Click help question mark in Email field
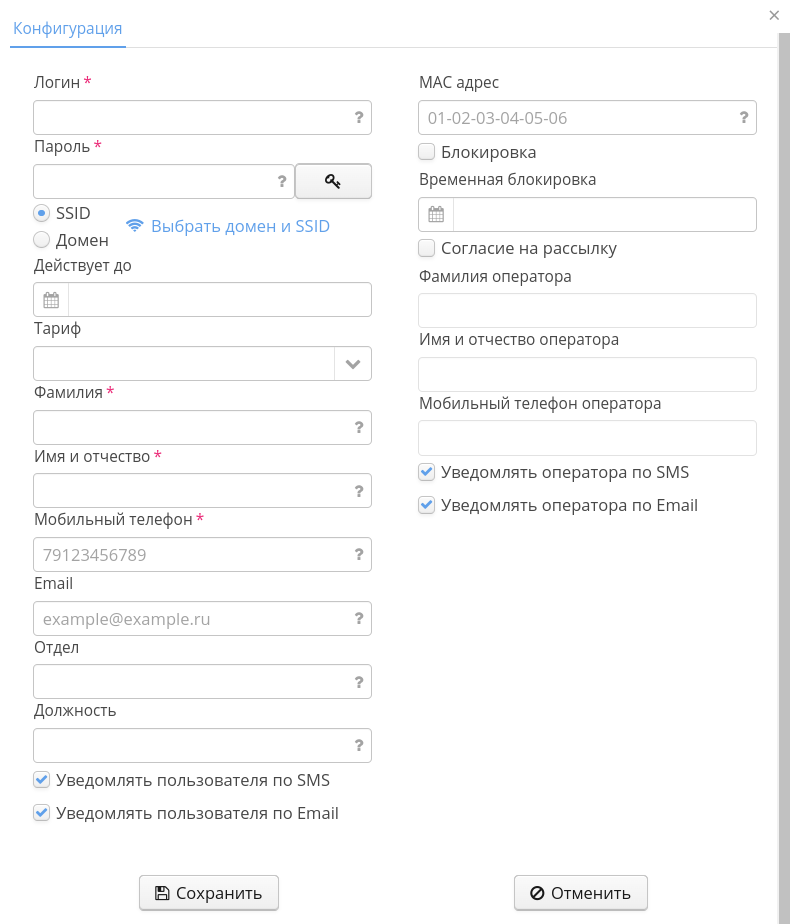 tap(359, 619)
